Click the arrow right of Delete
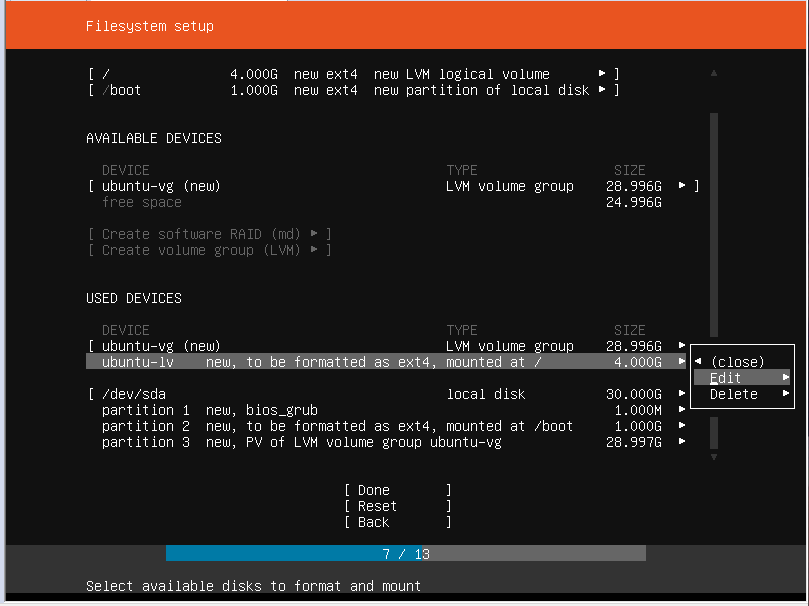The height and width of the screenshot is (606, 809). point(785,394)
